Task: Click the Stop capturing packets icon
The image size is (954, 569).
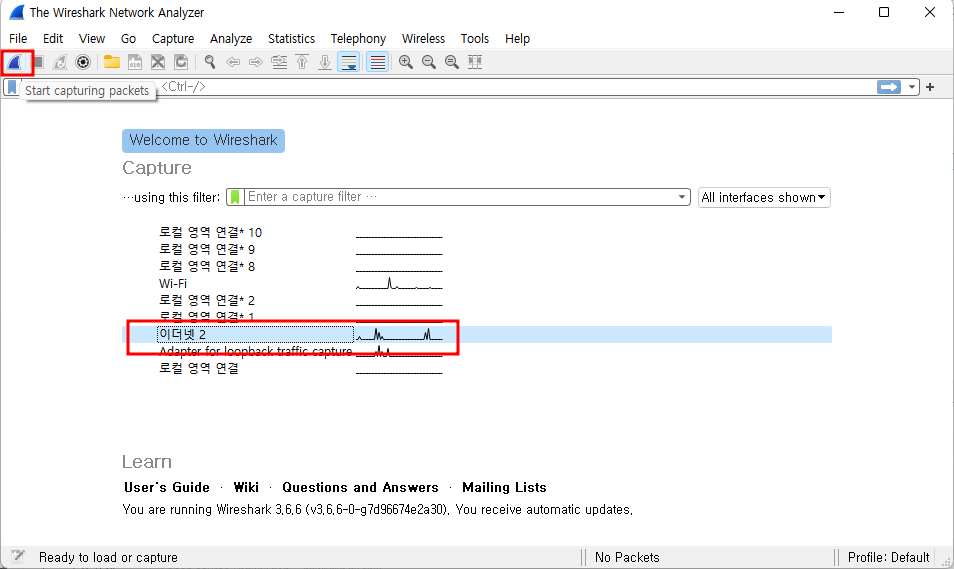Action: (x=38, y=62)
